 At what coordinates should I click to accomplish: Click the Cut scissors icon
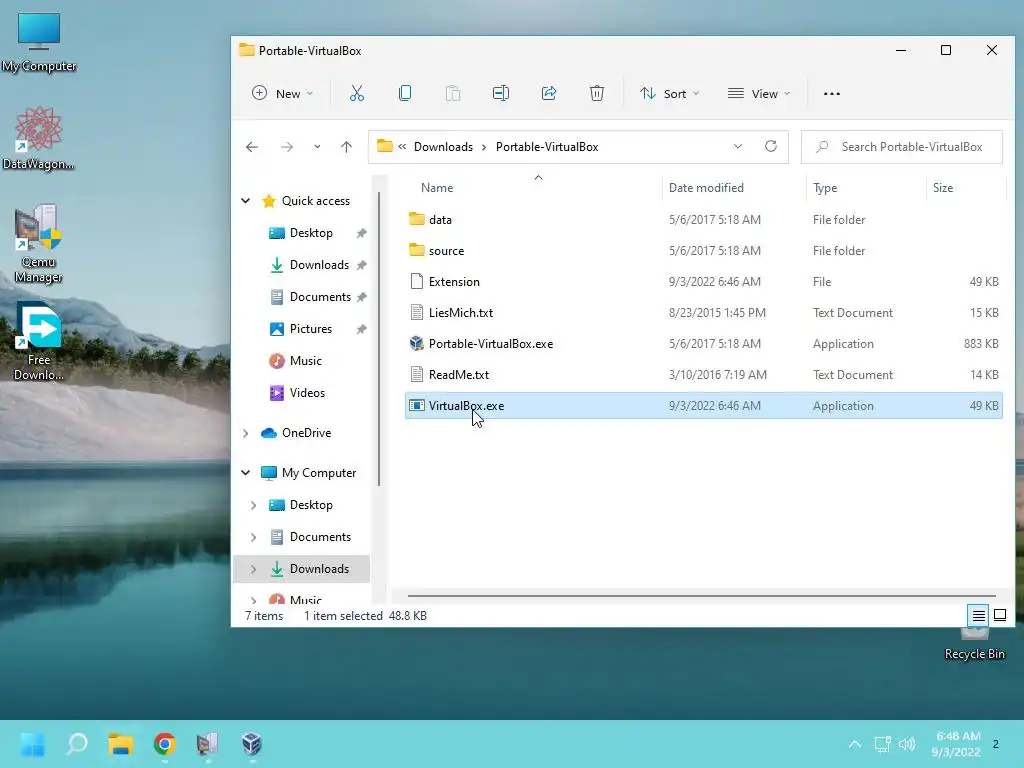(x=357, y=93)
